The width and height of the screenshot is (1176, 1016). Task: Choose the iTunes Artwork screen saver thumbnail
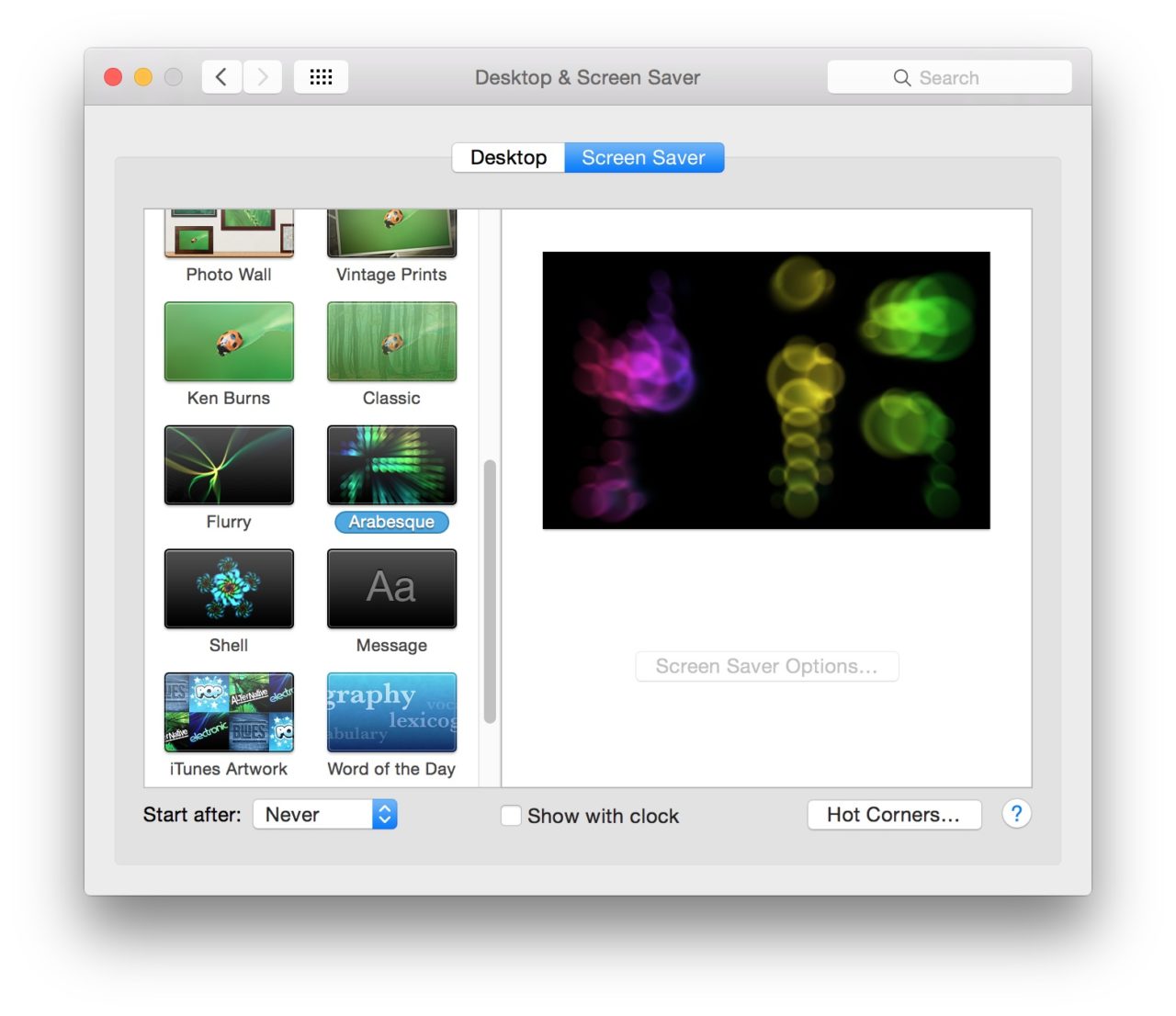[x=229, y=712]
